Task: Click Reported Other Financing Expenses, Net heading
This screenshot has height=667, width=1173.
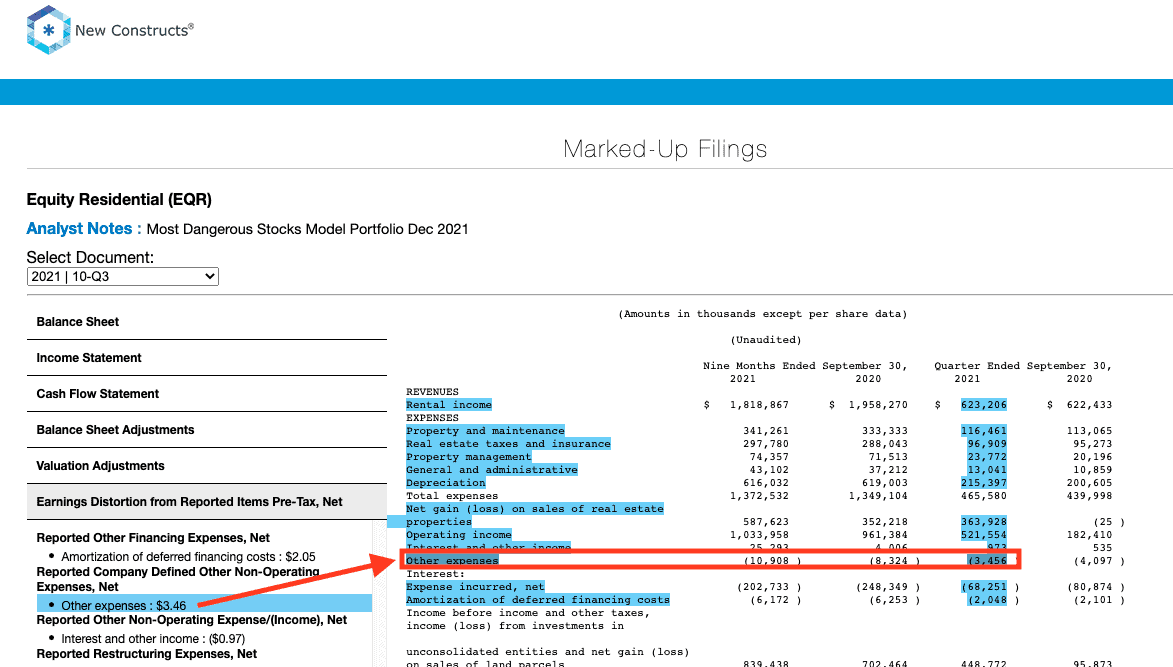Action: 153,538
